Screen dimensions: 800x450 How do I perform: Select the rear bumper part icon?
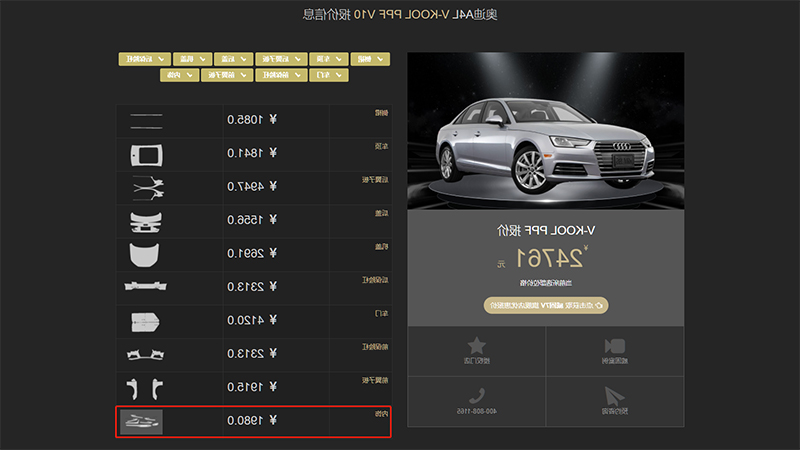coord(145,286)
